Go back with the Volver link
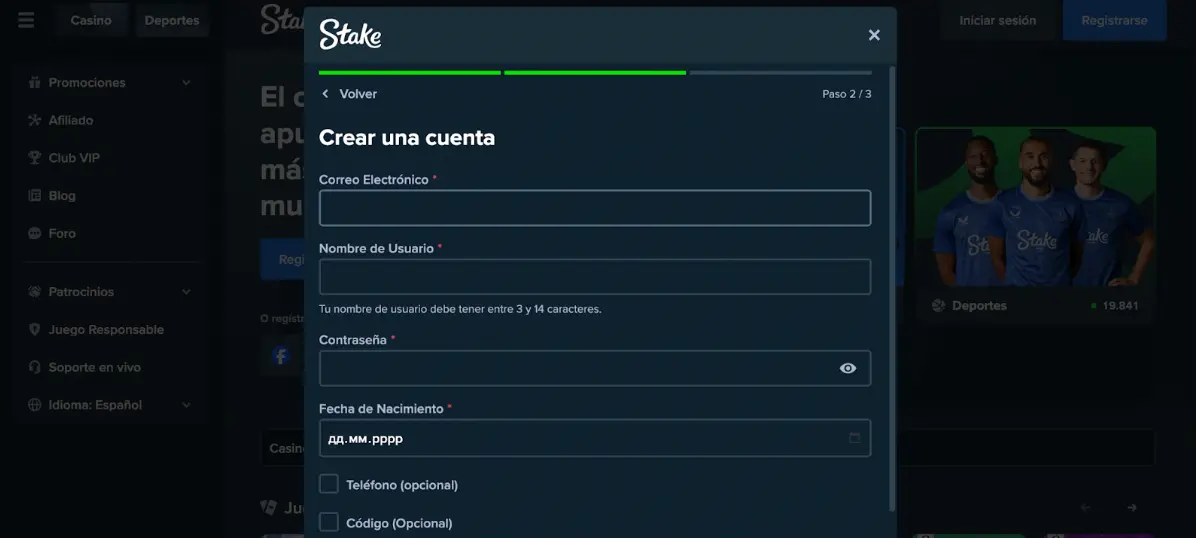1196x538 pixels. tap(349, 94)
